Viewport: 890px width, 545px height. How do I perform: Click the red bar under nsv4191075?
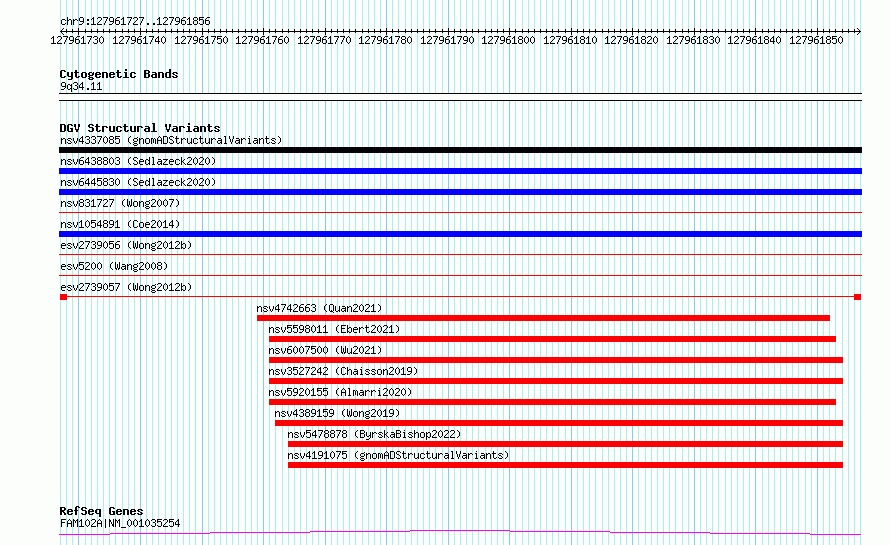point(565,465)
